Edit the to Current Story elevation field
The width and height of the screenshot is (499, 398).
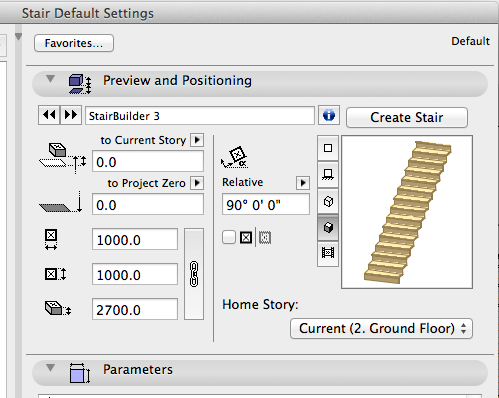pyautogui.click(x=148, y=162)
